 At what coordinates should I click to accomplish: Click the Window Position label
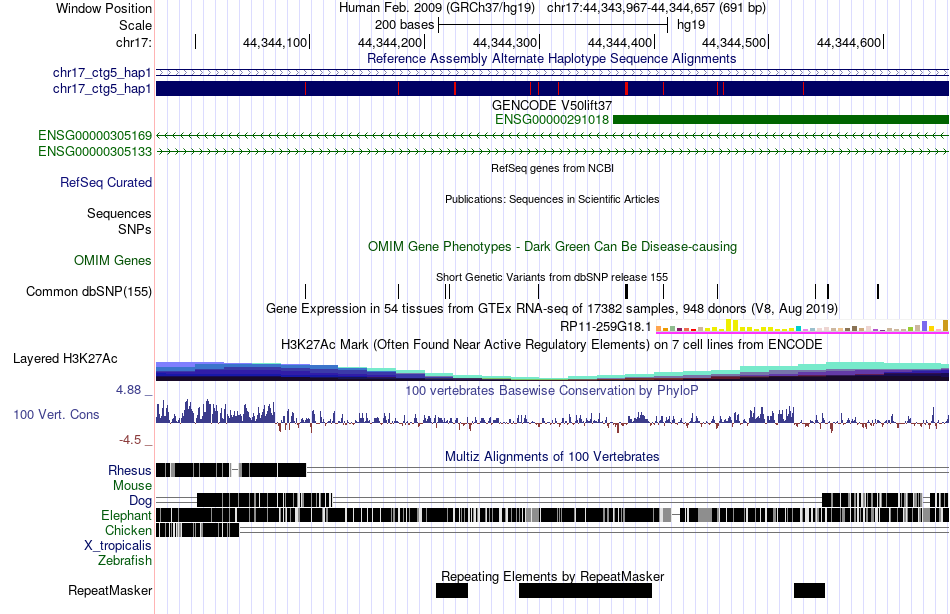[x=104, y=8]
